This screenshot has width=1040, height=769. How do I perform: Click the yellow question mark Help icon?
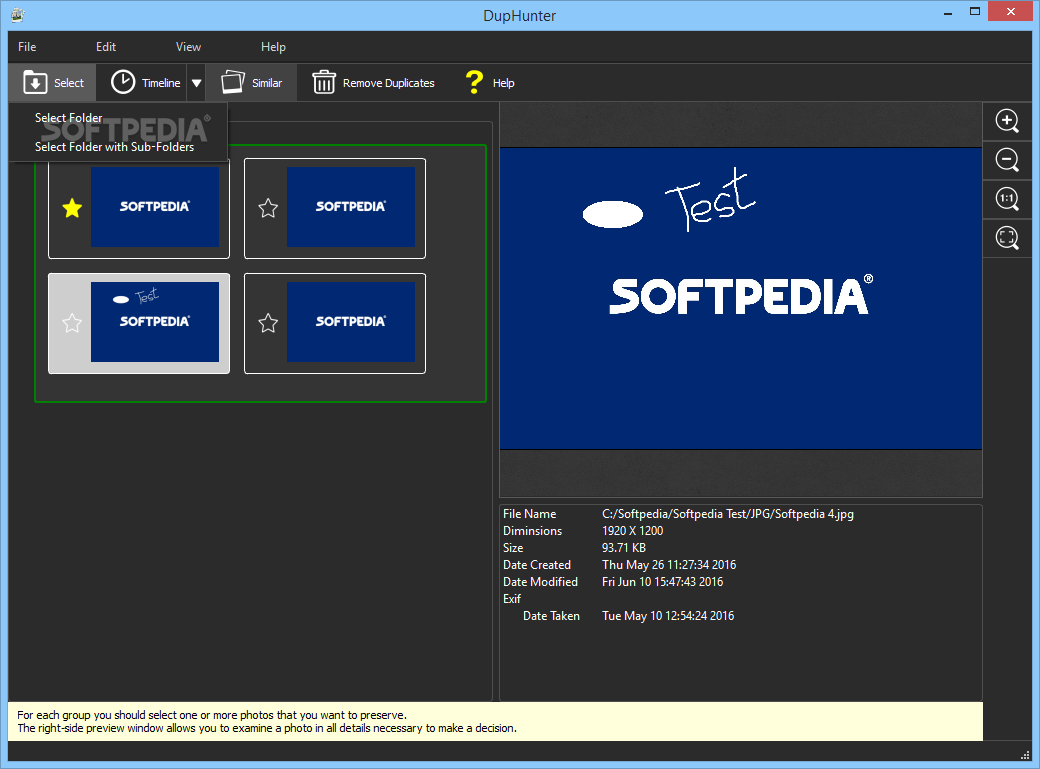(x=474, y=82)
